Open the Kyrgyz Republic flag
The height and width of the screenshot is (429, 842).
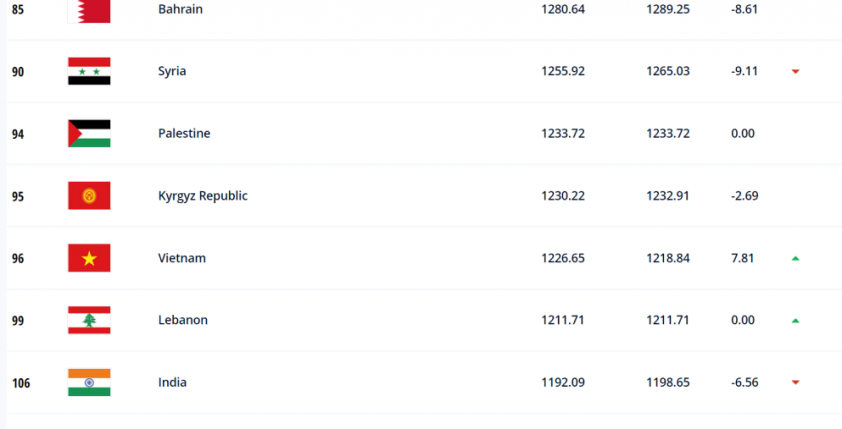pos(89,195)
